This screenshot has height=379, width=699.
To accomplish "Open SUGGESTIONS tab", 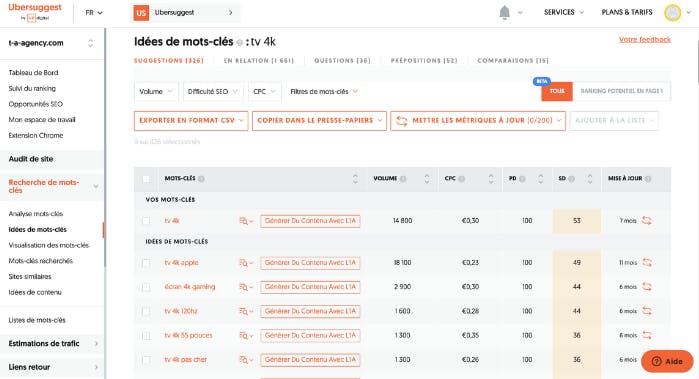I will (169, 61).
